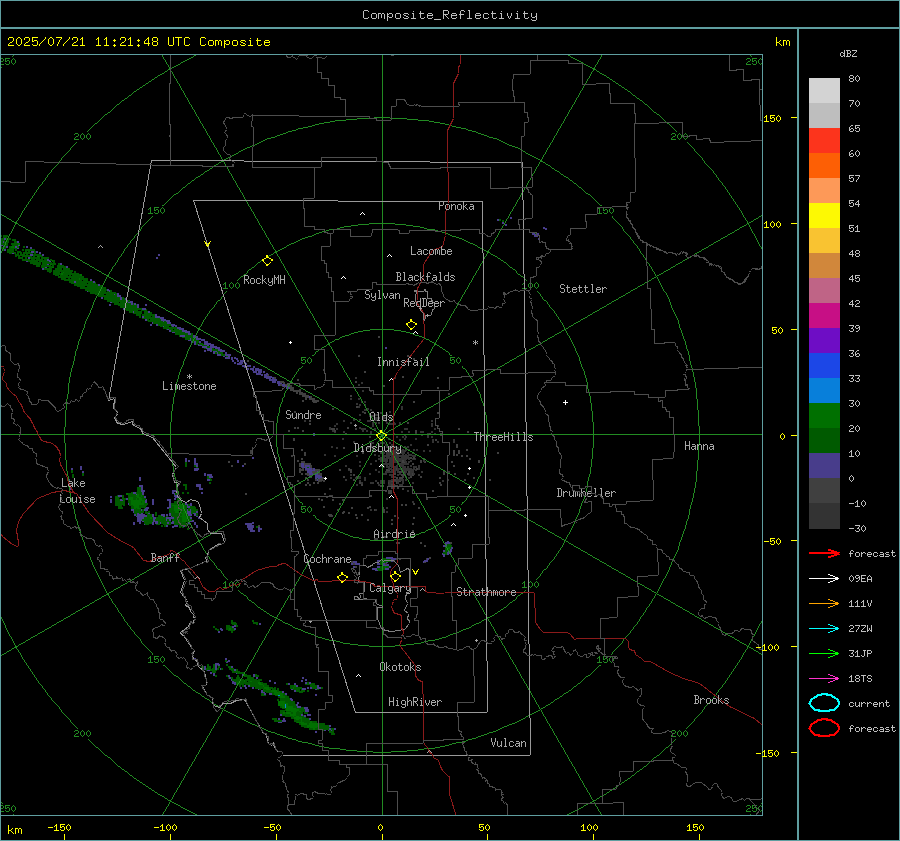Click the white plus marker west of Hanna
This screenshot has height=841, width=900.
click(x=565, y=402)
